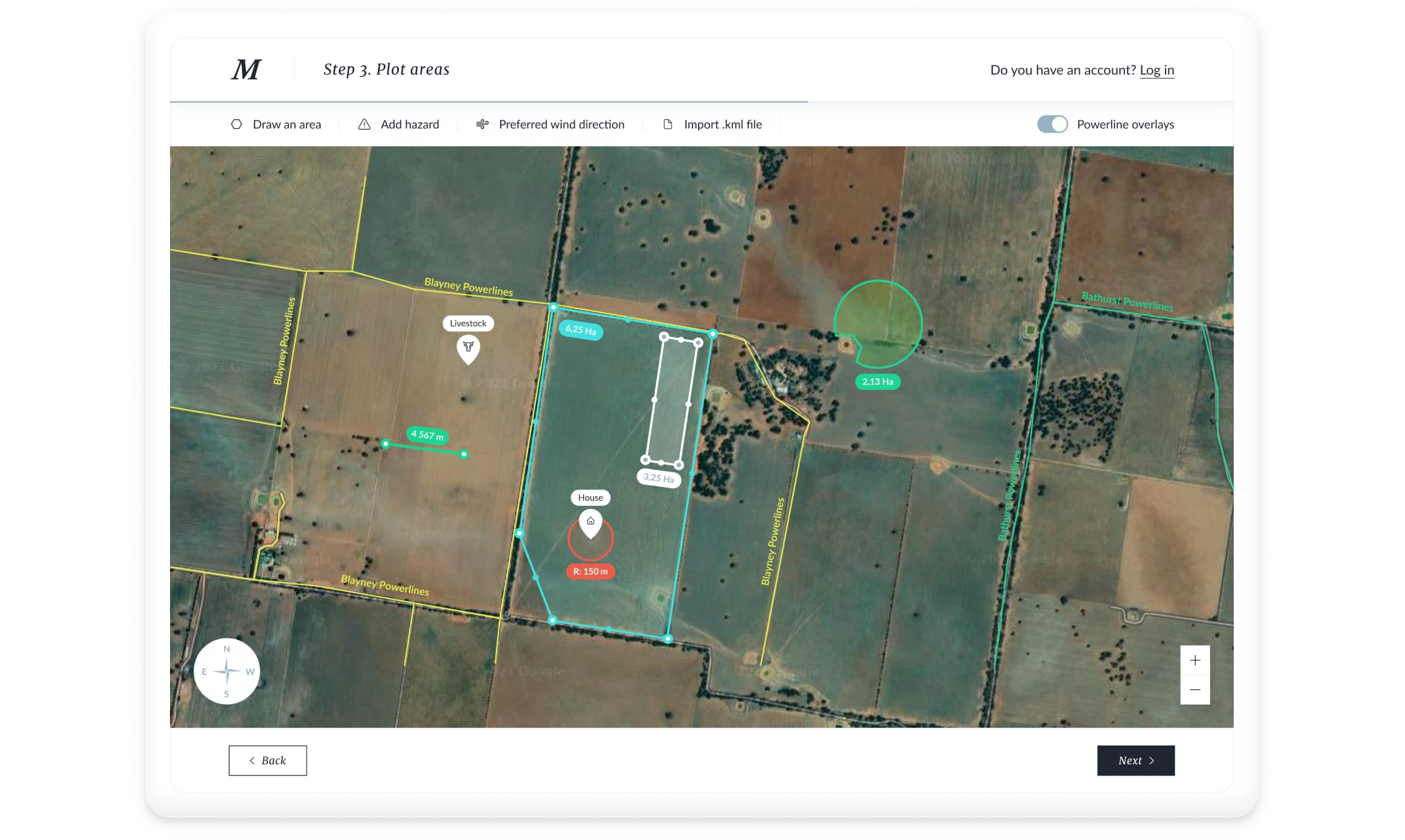
Task: Zoom out with the minus button
Action: tap(1195, 689)
